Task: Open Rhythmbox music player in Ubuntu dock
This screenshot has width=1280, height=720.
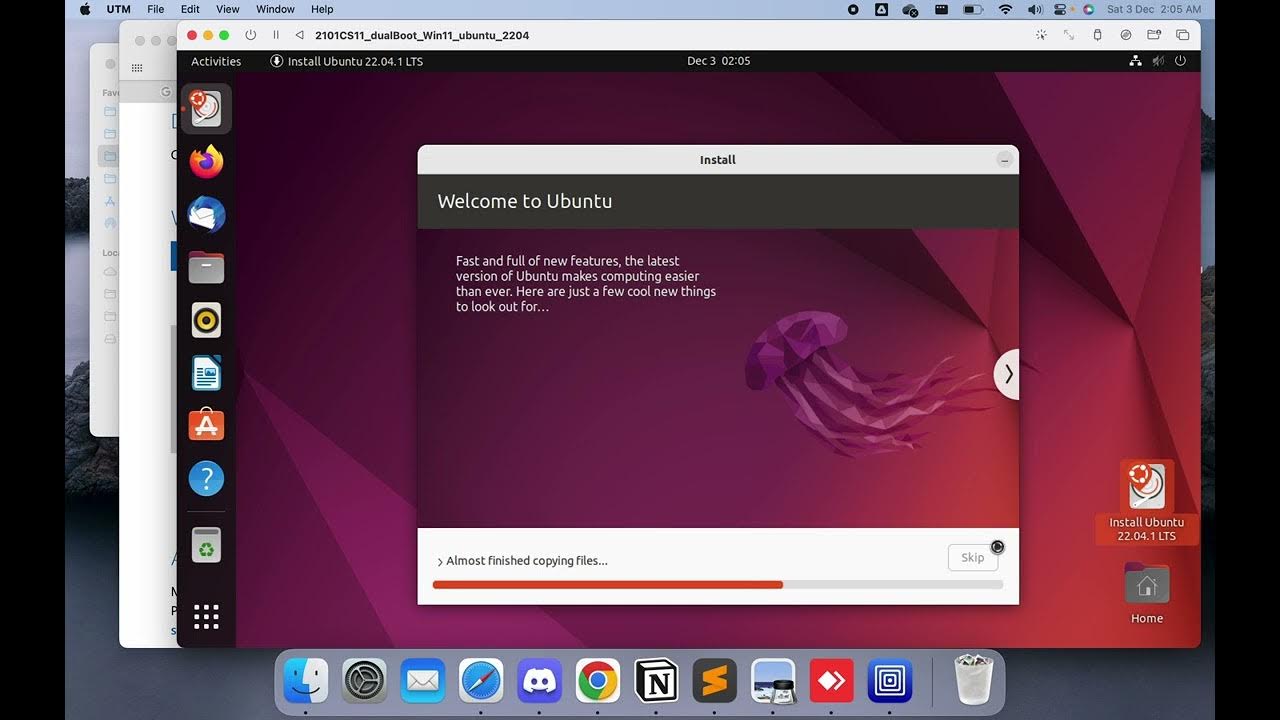Action: coord(206,320)
